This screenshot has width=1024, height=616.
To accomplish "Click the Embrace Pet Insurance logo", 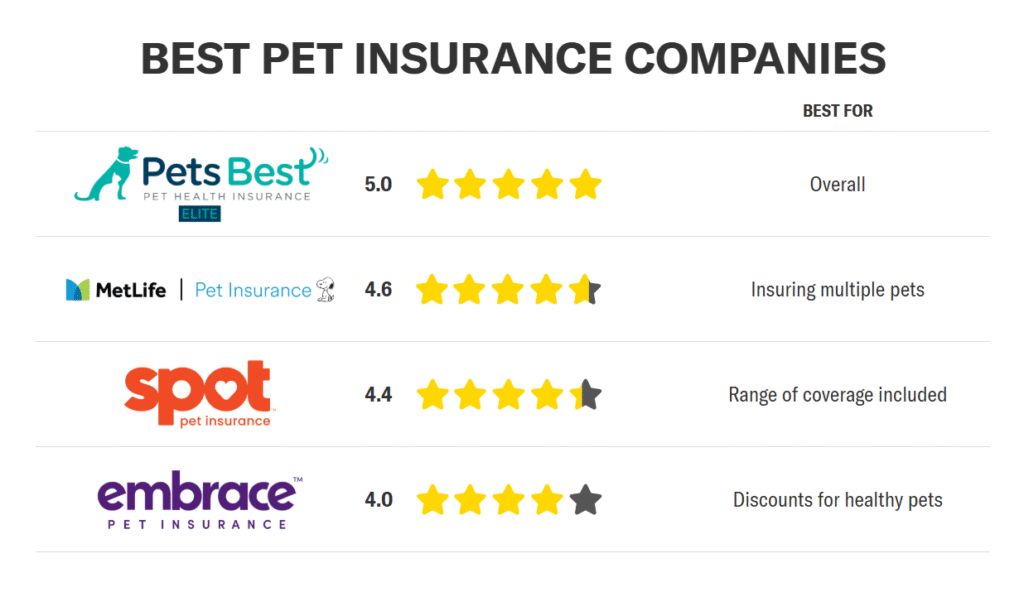I will (200, 500).
